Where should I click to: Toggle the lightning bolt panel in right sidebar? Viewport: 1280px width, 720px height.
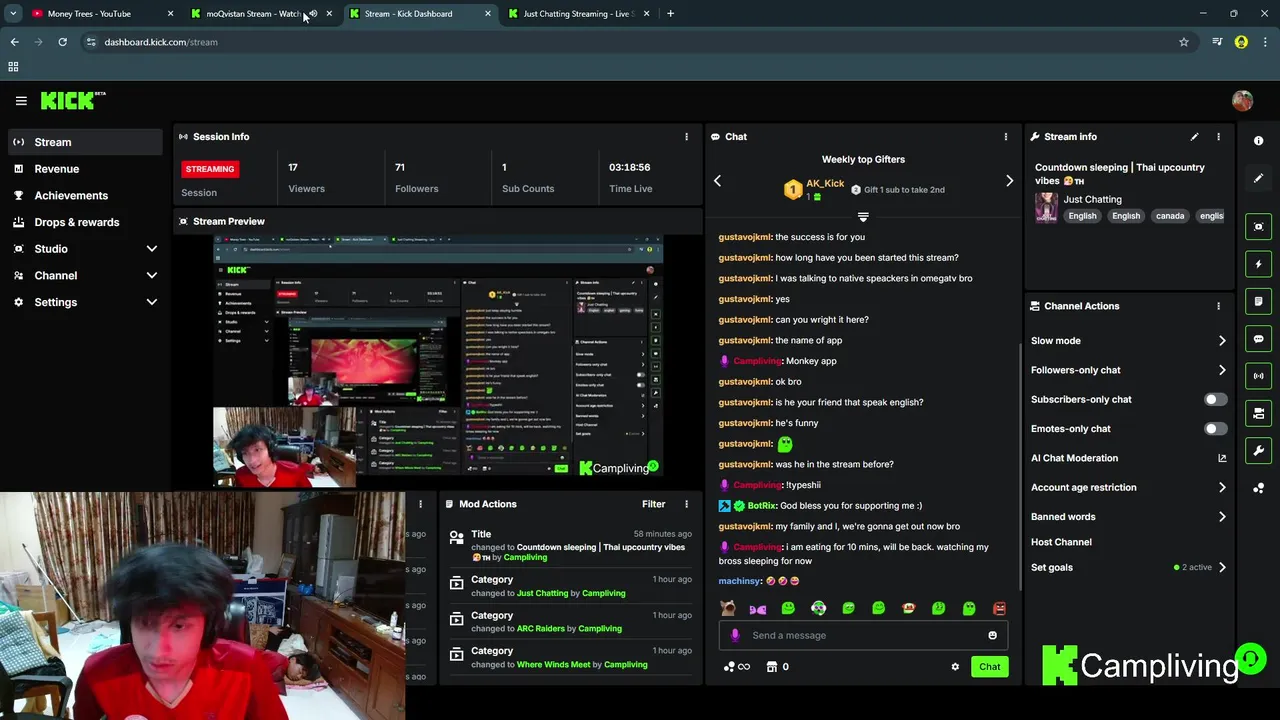(1258, 264)
